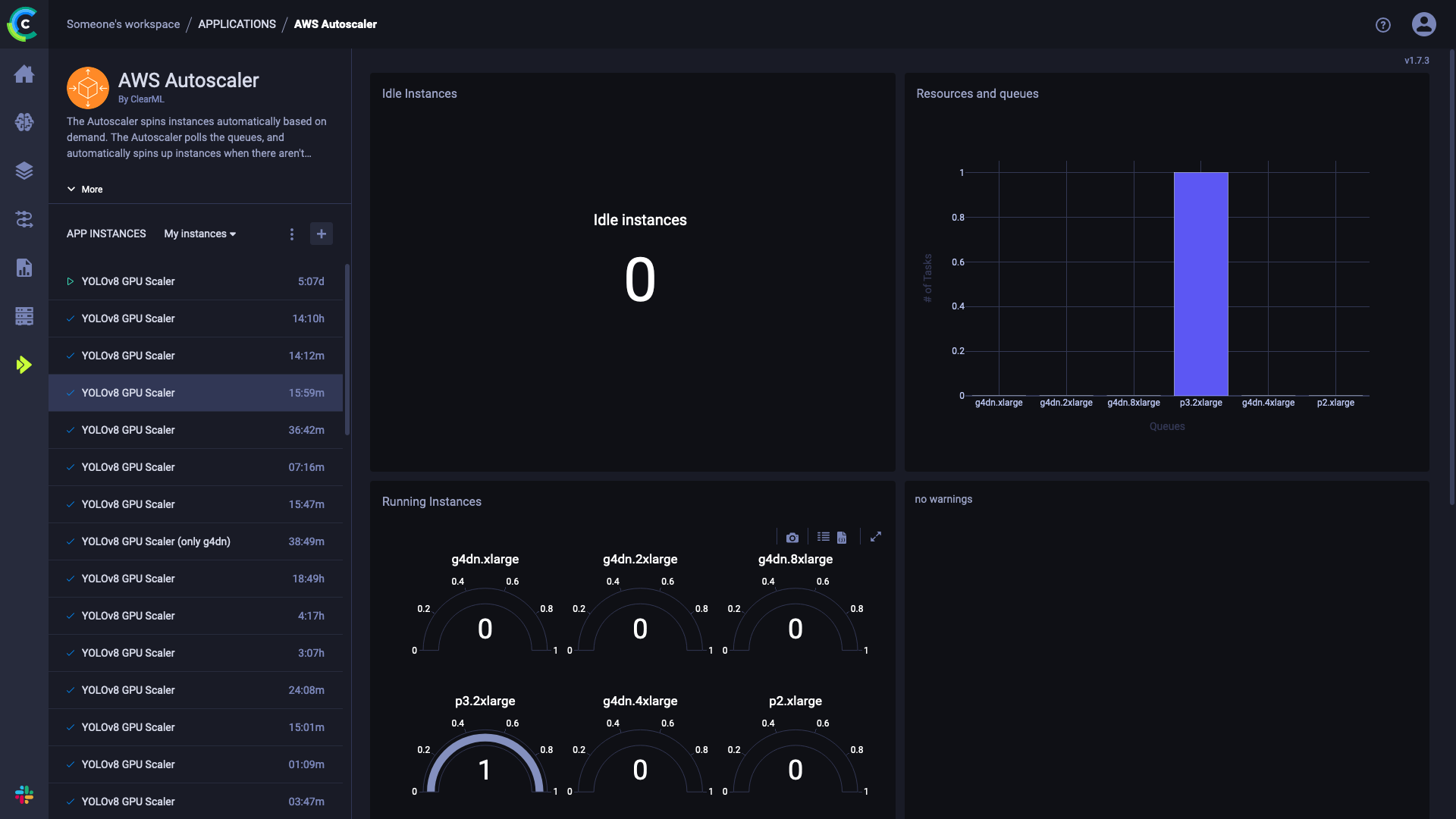Click the Idle Instances panel title
The height and width of the screenshot is (819, 1456).
[x=419, y=94]
